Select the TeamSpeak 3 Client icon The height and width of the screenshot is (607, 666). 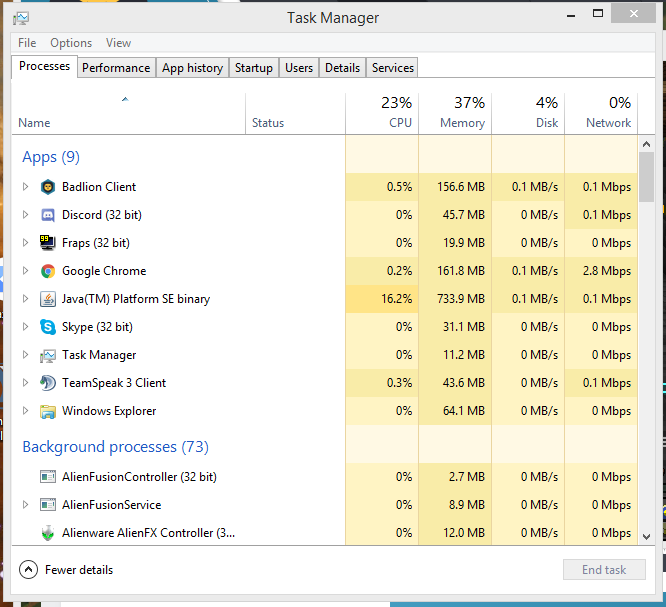click(48, 383)
